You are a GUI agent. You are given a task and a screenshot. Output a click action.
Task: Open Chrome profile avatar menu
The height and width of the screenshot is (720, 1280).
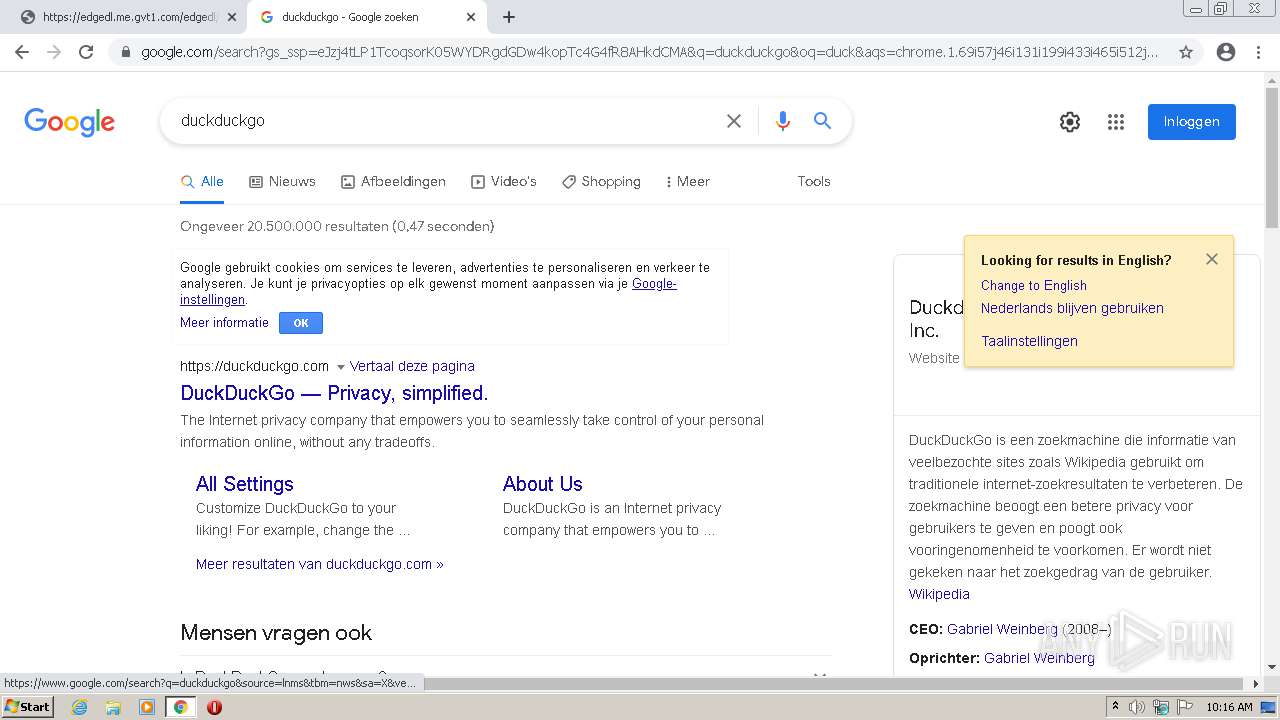1226,52
